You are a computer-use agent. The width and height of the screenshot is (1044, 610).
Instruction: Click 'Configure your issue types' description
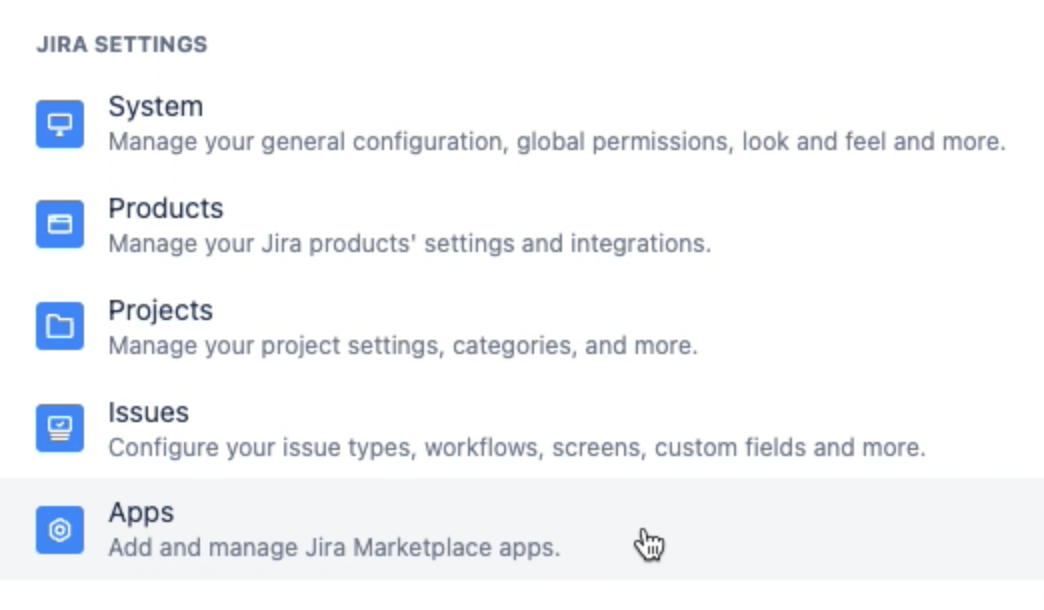(x=517, y=448)
